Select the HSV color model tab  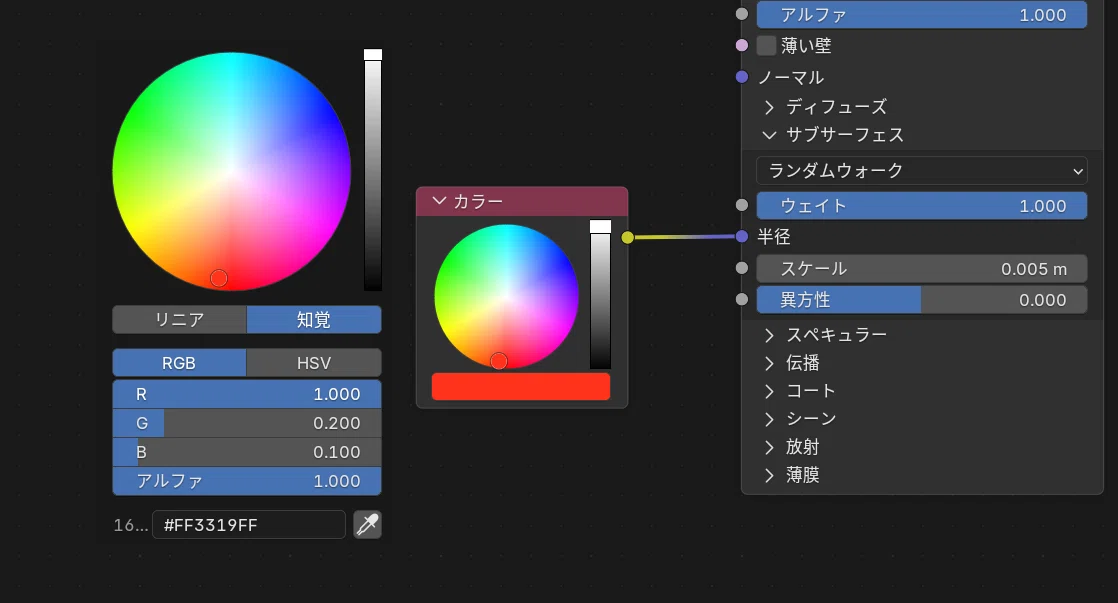point(314,363)
